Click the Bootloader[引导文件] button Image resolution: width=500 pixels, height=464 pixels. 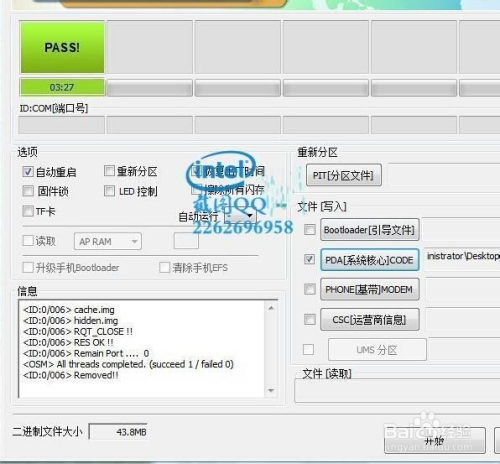(369, 230)
